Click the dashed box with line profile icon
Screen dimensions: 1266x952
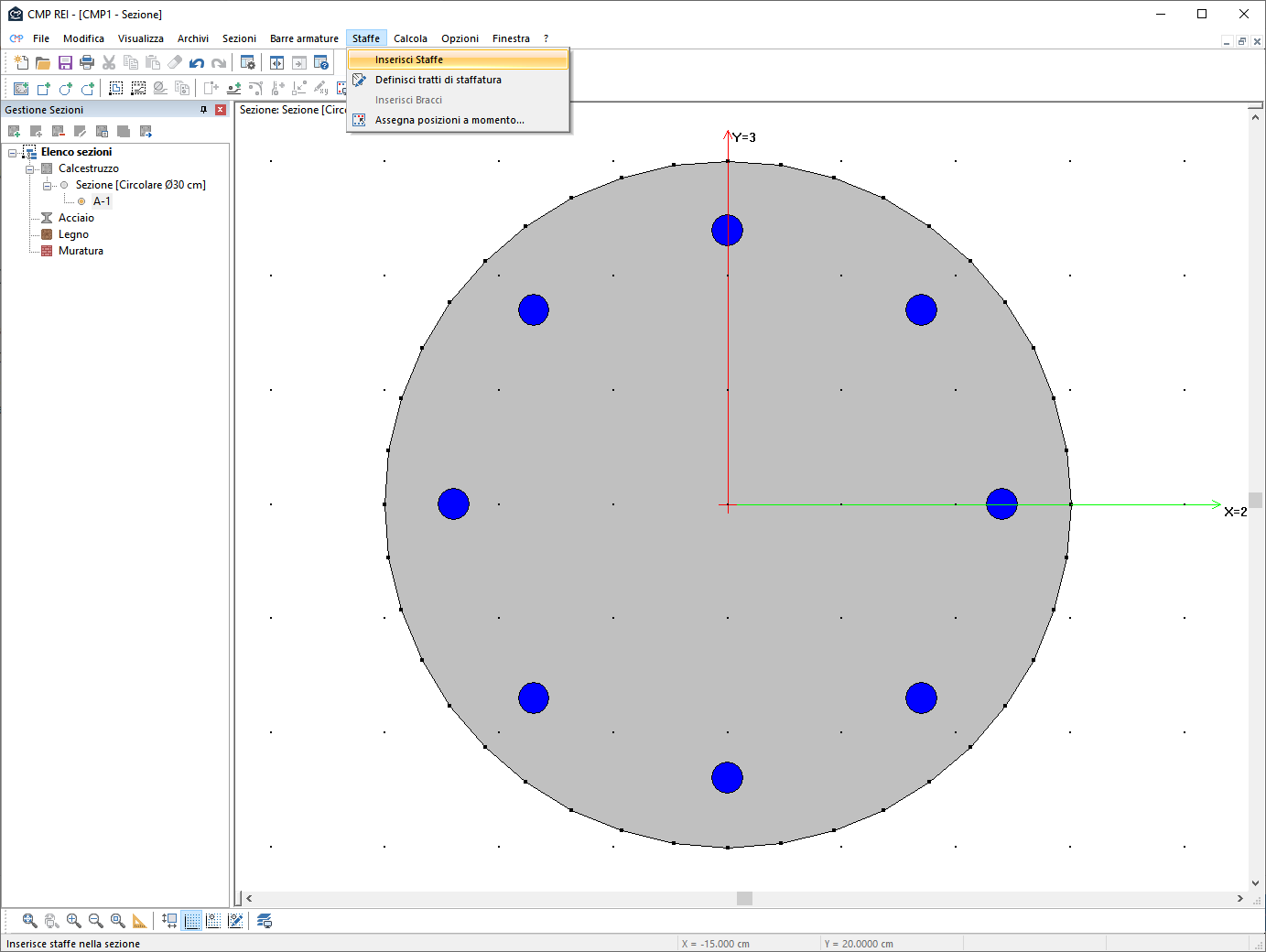coord(138,88)
